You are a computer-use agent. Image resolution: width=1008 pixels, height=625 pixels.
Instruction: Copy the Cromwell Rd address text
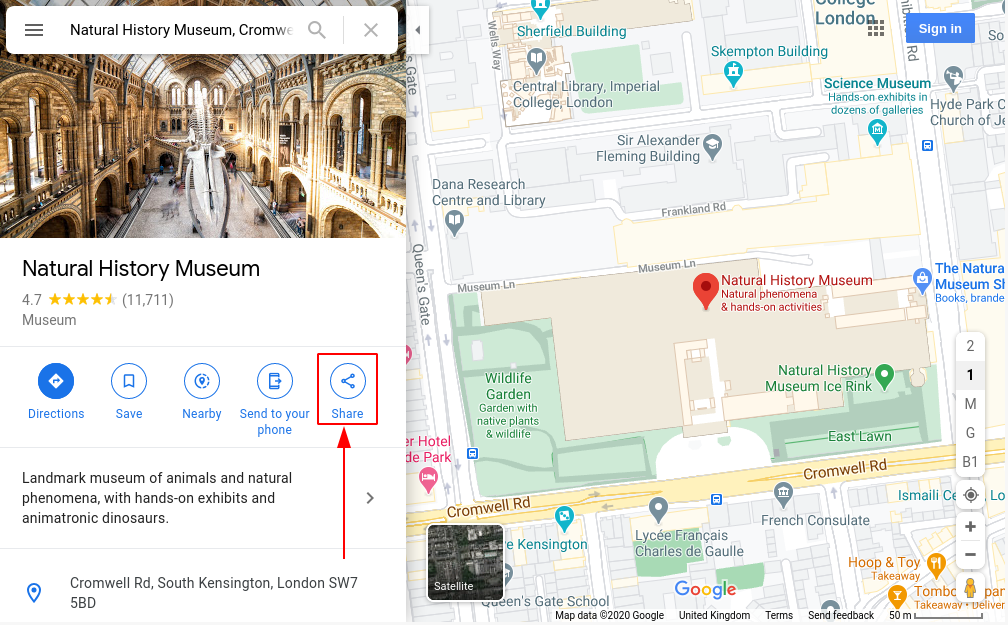coord(213,592)
